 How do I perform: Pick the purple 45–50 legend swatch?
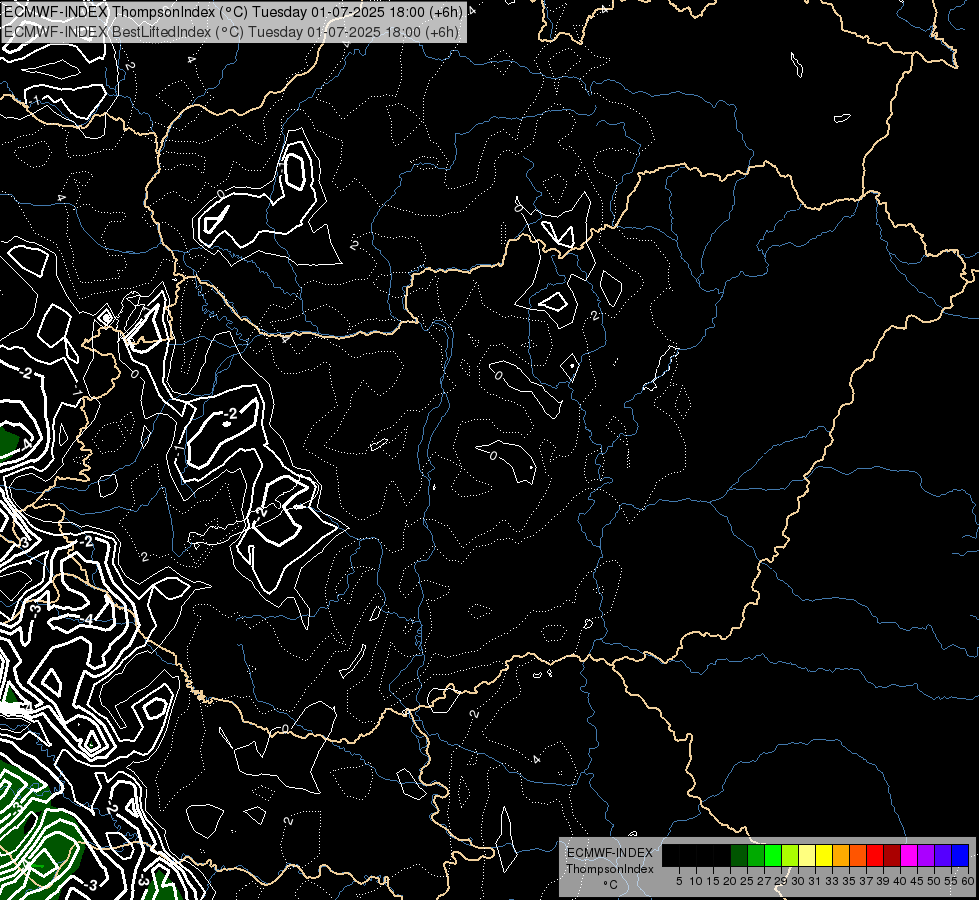(x=926, y=855)
